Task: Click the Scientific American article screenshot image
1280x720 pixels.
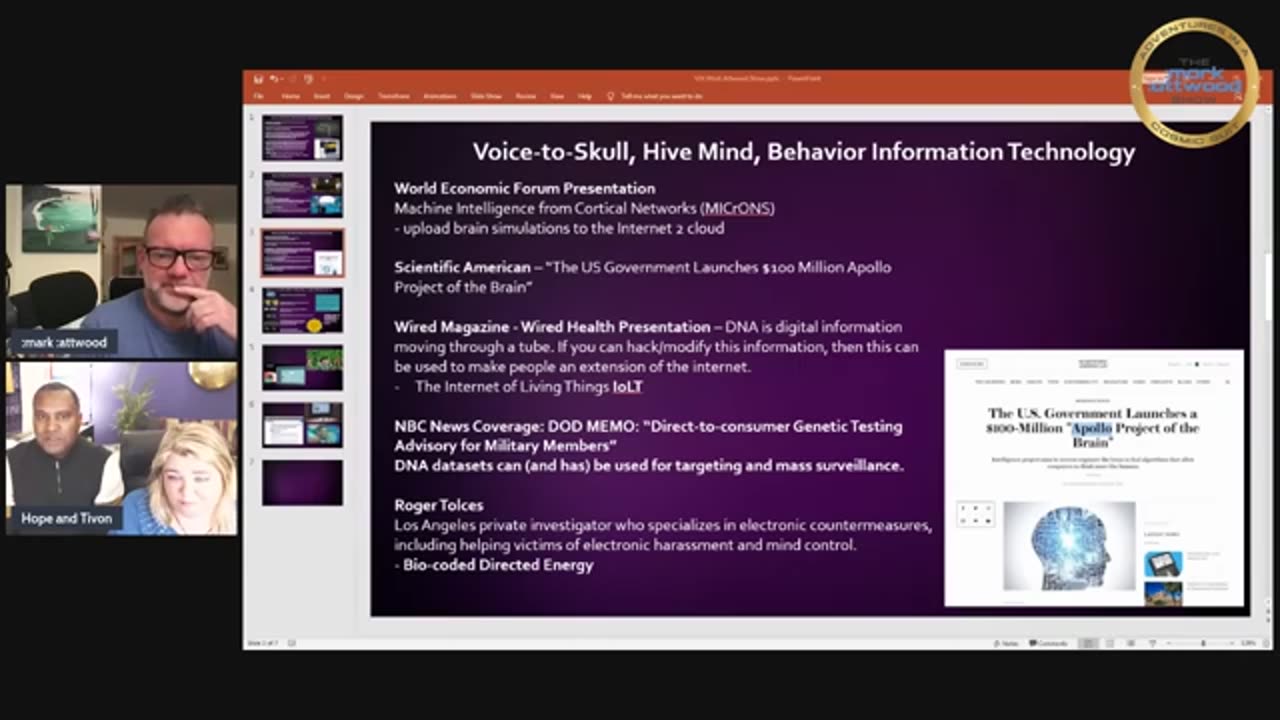Action: 1094,478
